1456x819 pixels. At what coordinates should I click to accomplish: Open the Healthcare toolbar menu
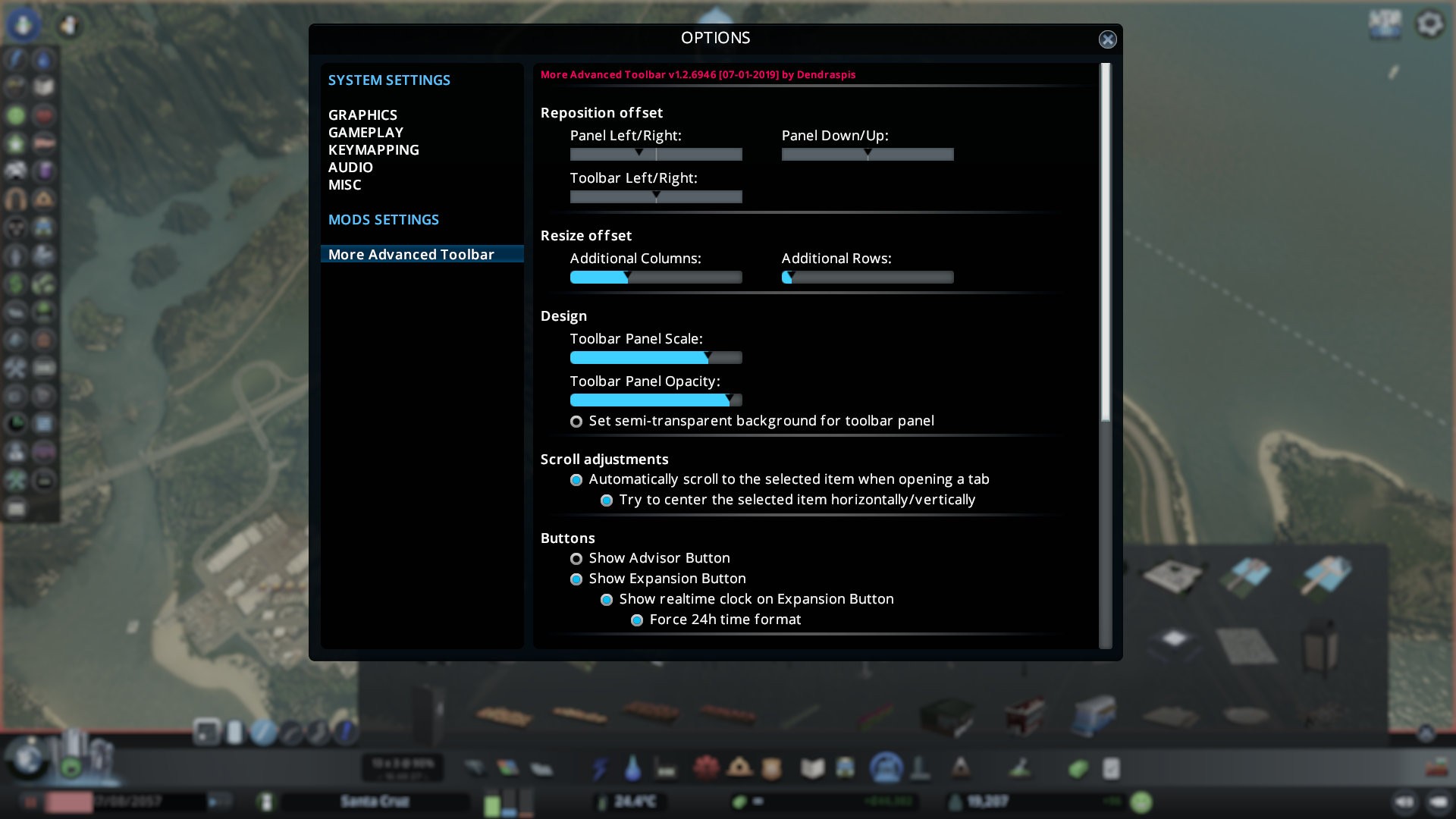coord(706,768)
